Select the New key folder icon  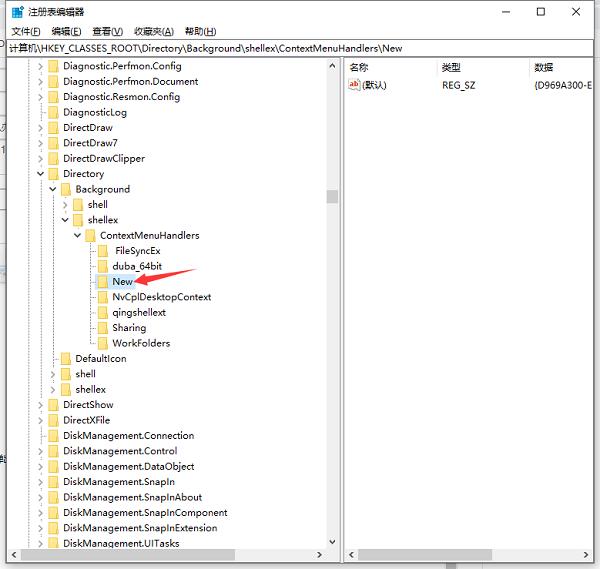pyautogui.click(x=103, y=282)
